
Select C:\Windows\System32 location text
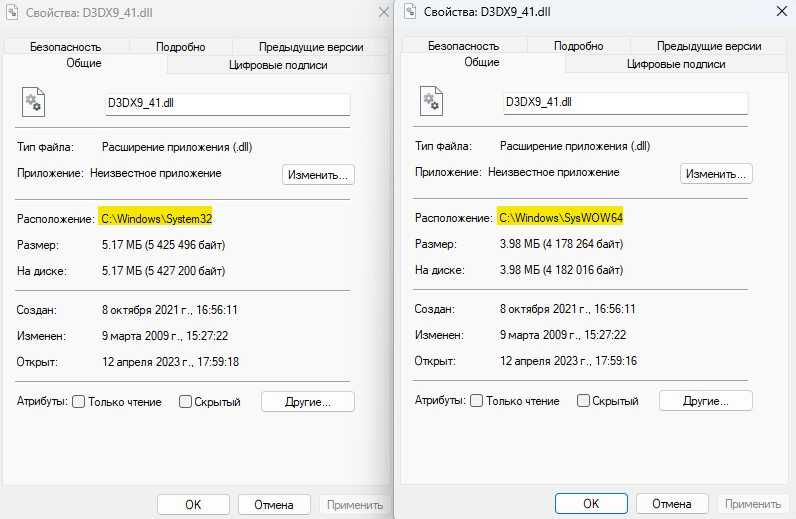pyautogui.click(x=156, y=219)
